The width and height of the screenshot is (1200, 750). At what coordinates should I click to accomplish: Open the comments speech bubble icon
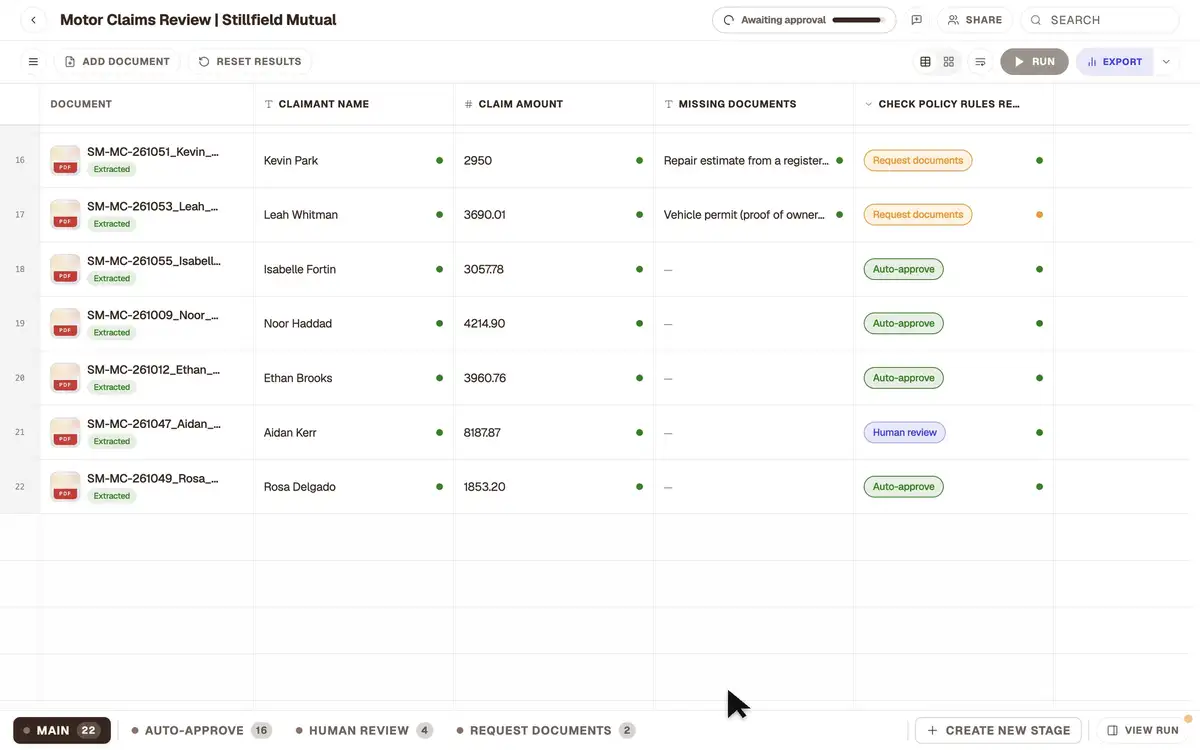(916, 20)
